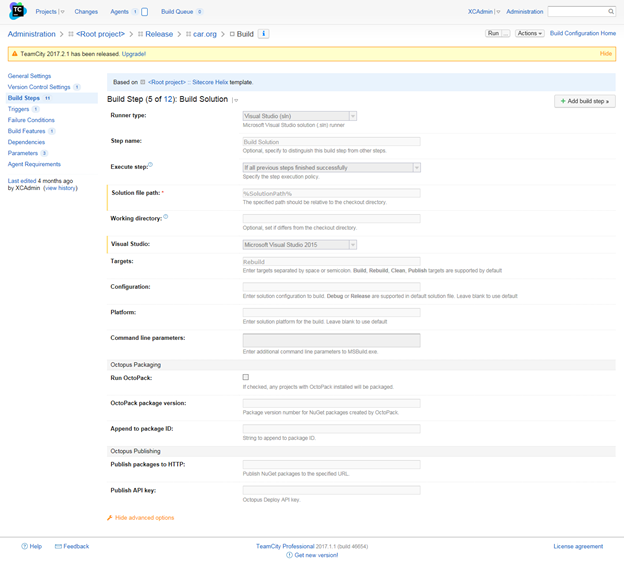Click the build info icon next to Build
Viewport: 624px width, 577px height.
tap(263, 34)
